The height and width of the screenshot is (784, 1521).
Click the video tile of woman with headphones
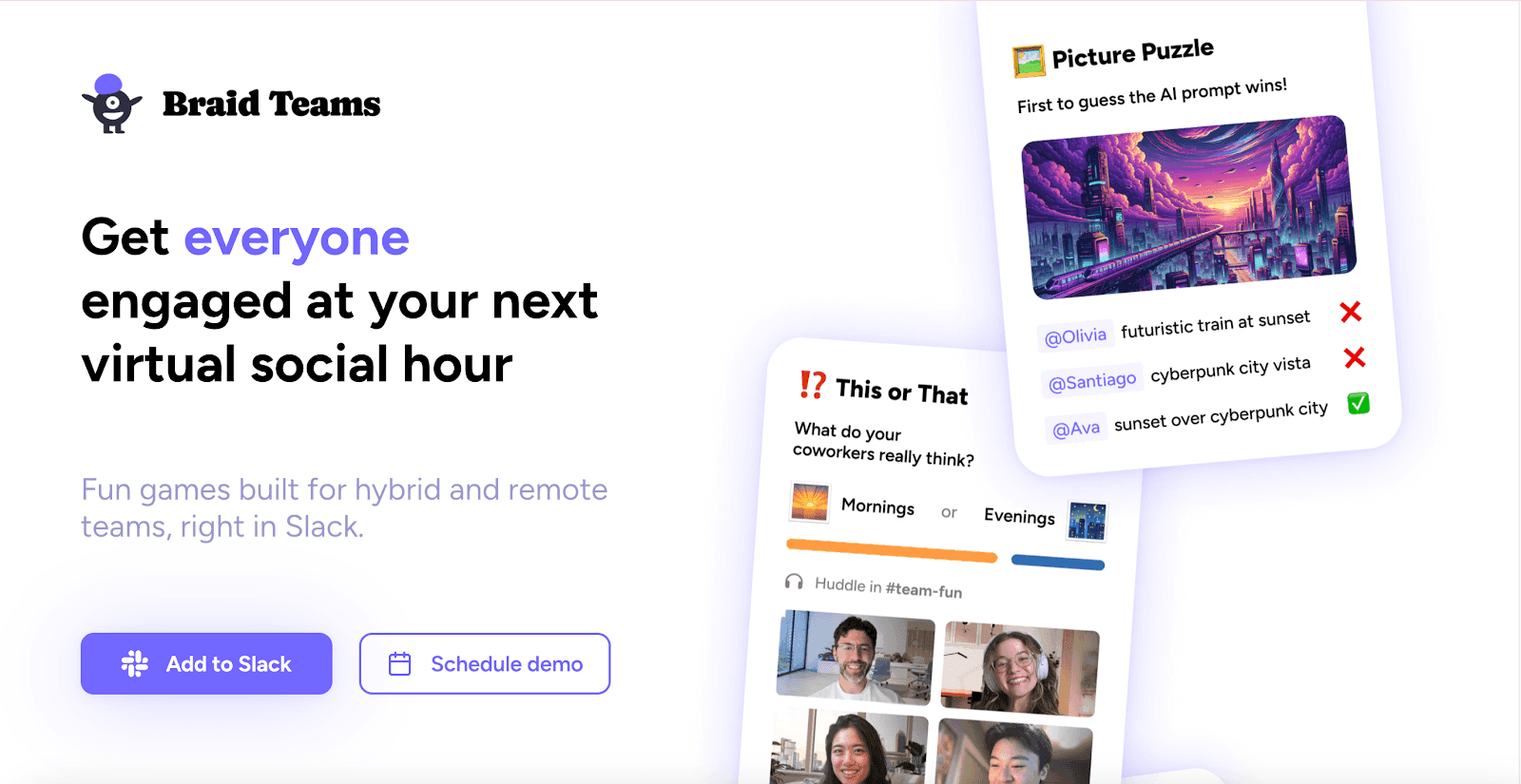1019,669
